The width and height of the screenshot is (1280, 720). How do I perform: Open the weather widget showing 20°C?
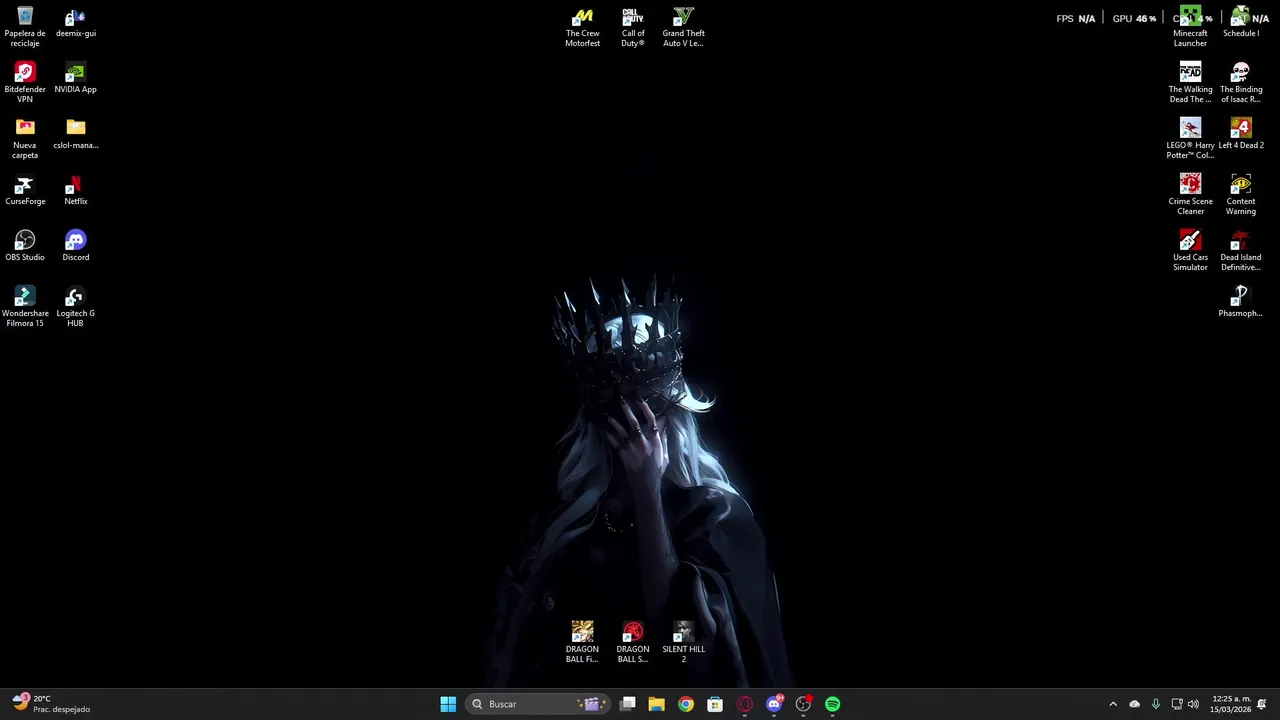52,704
